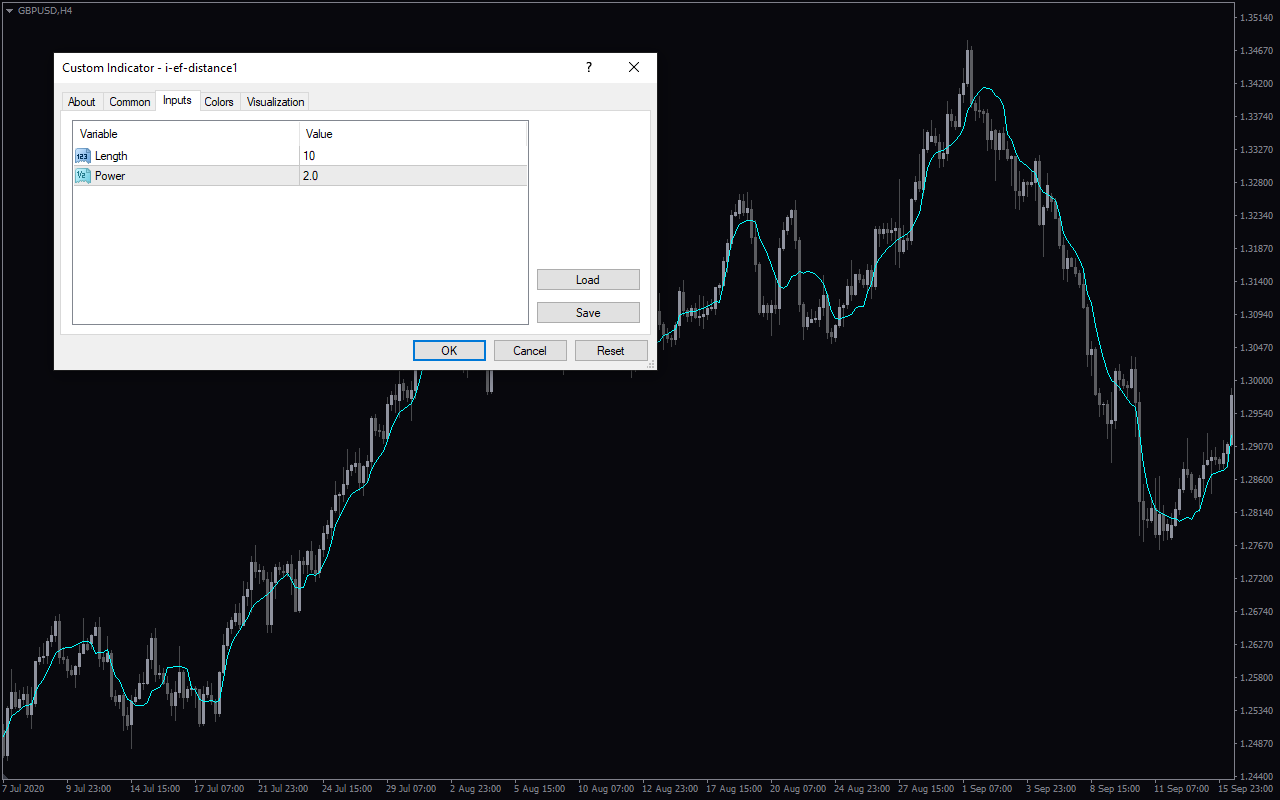The image size is (1280, 800).
Task: Click the GBPUSD,H4 chart title
Action: [45, 9]
